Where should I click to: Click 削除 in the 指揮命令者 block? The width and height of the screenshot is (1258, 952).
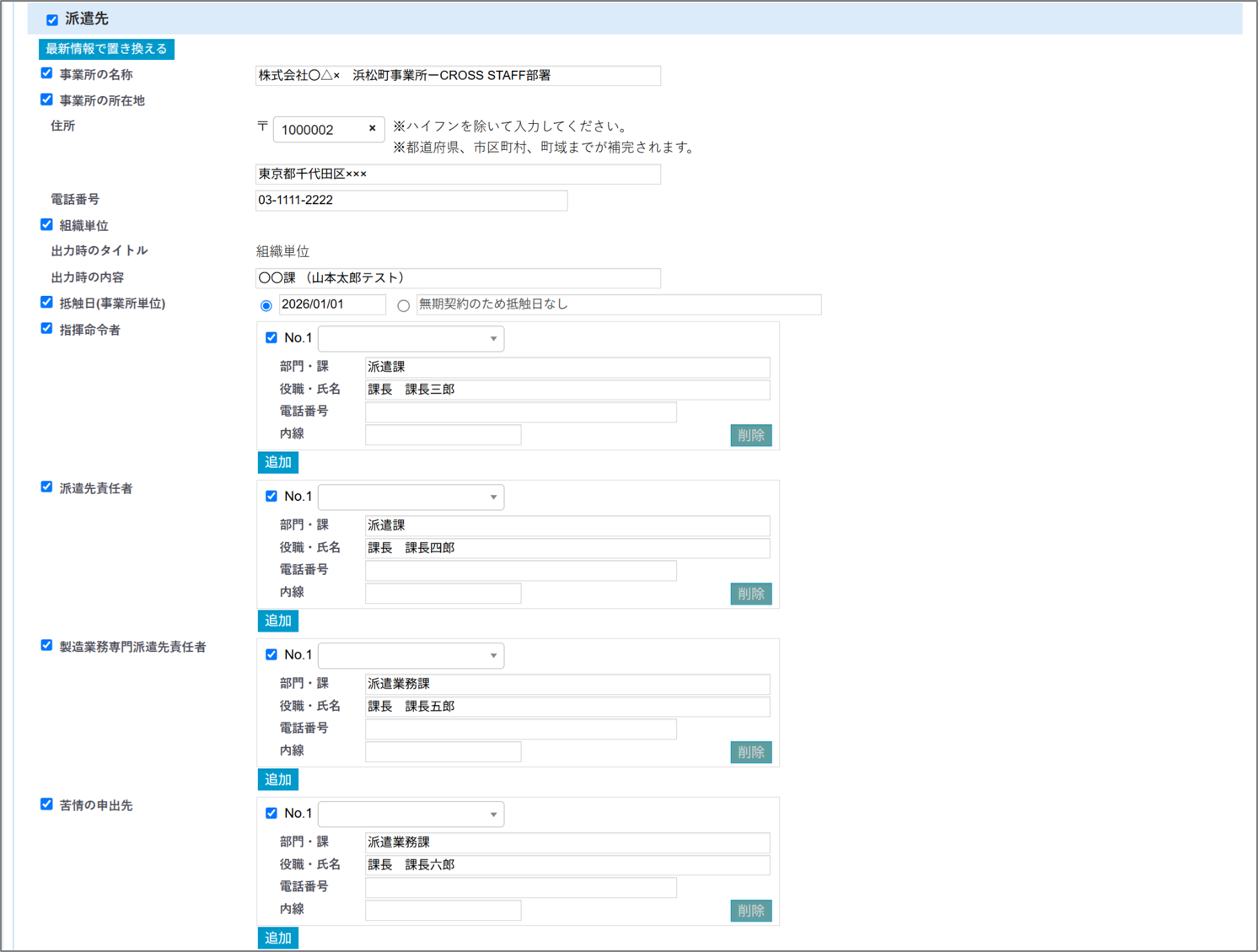750,435
